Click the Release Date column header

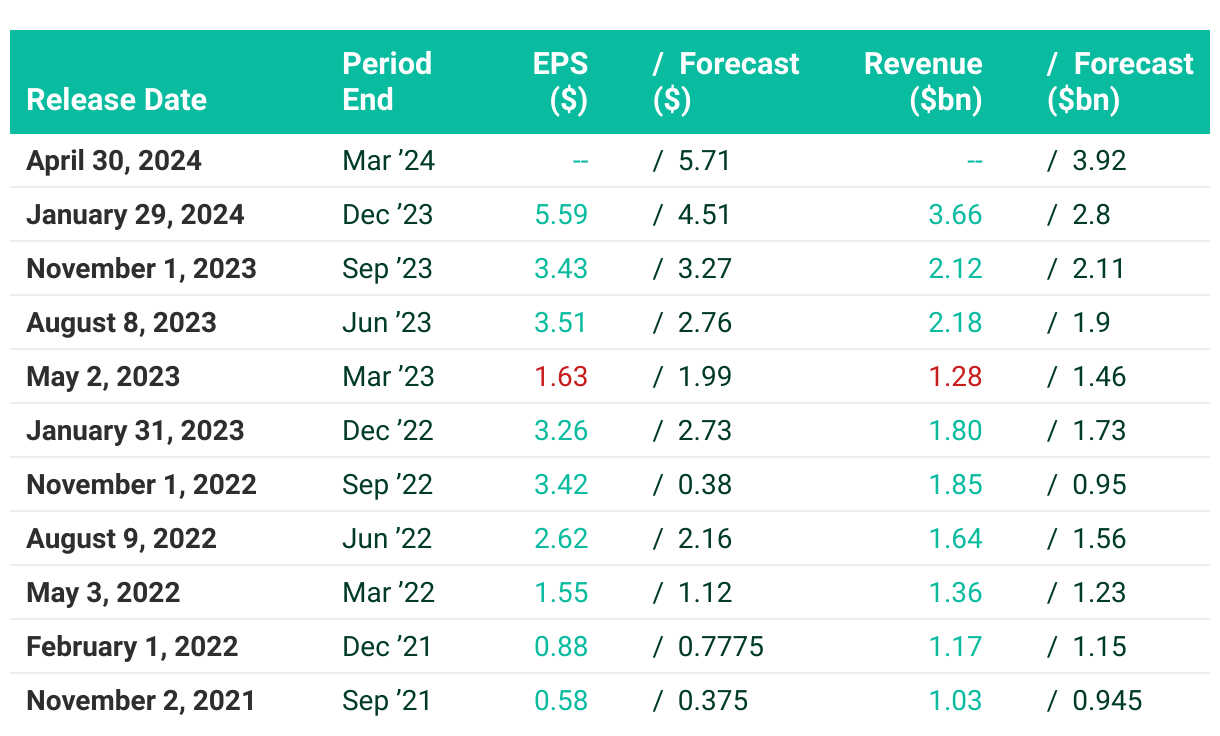pyautogui.click(x=116, y=100)
